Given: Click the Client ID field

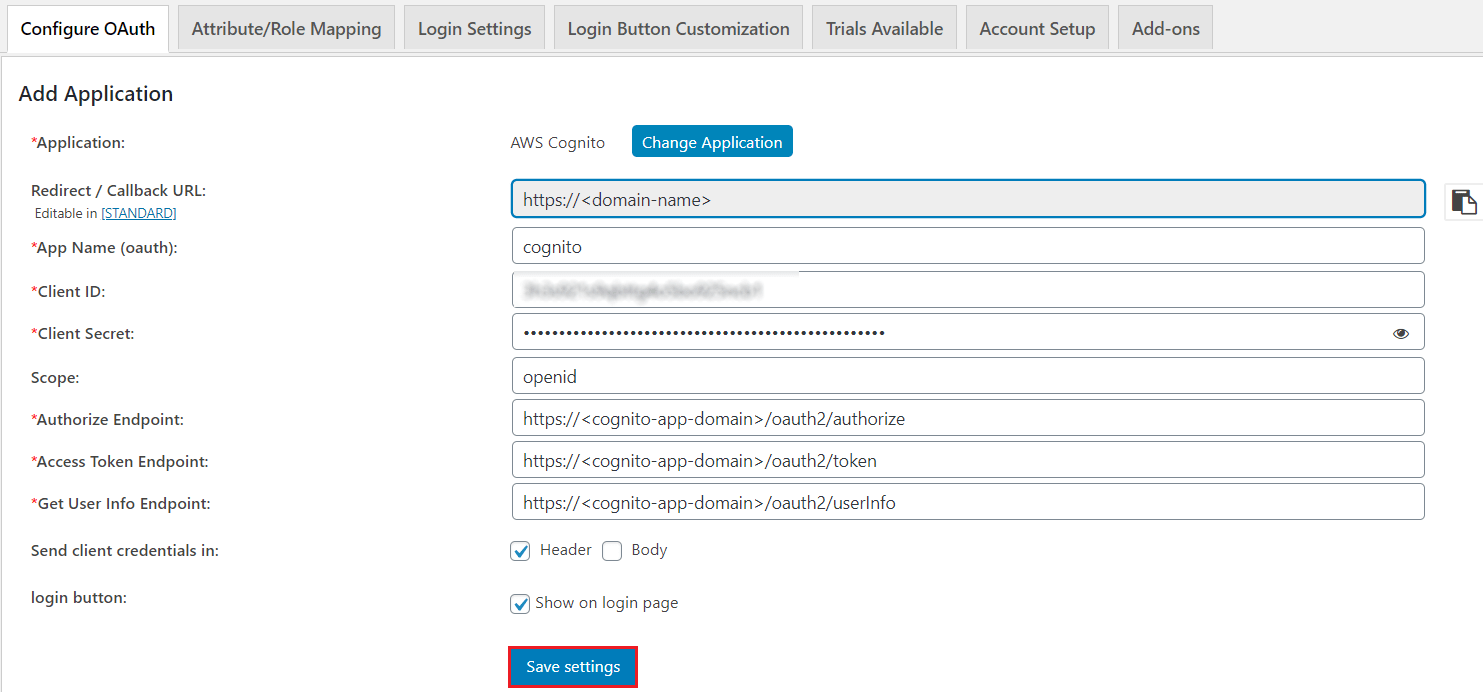Looking at the screenshot, I should point(967,289).
